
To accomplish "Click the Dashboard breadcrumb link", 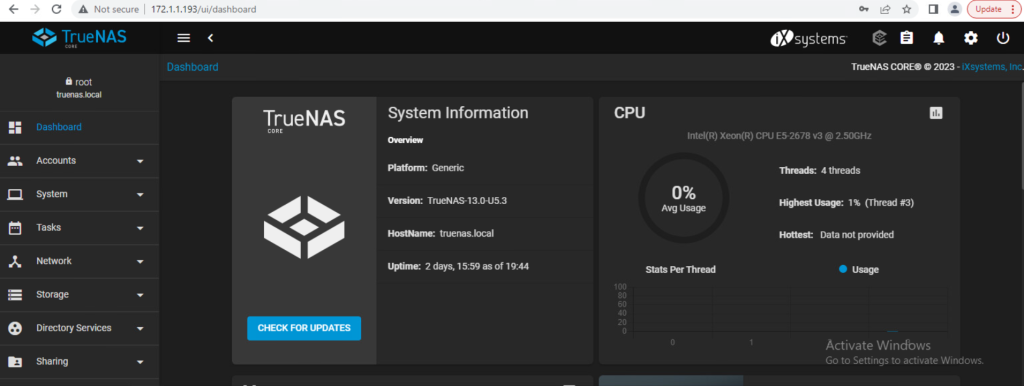I will 193,67.
